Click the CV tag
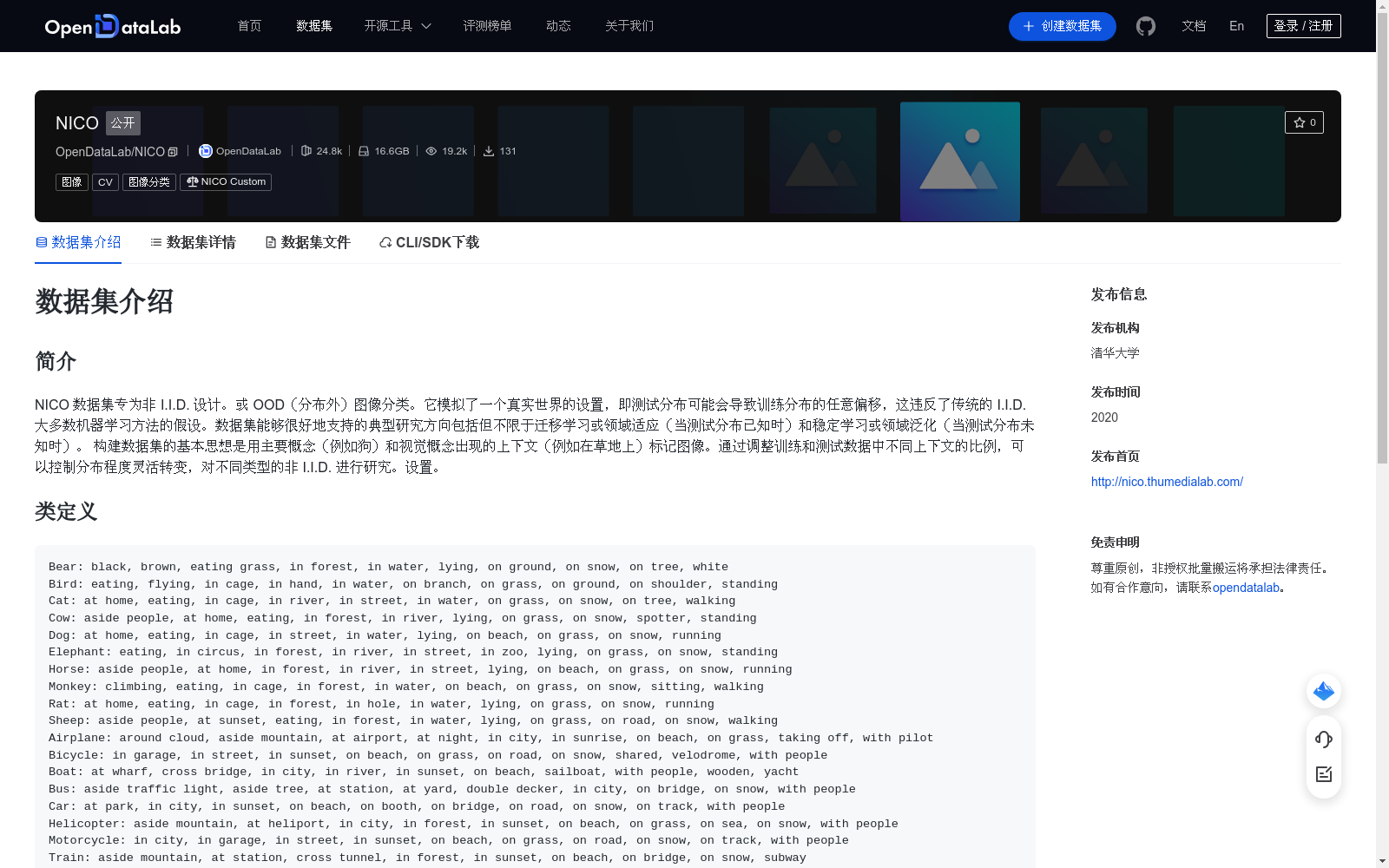 pos(105,182)
